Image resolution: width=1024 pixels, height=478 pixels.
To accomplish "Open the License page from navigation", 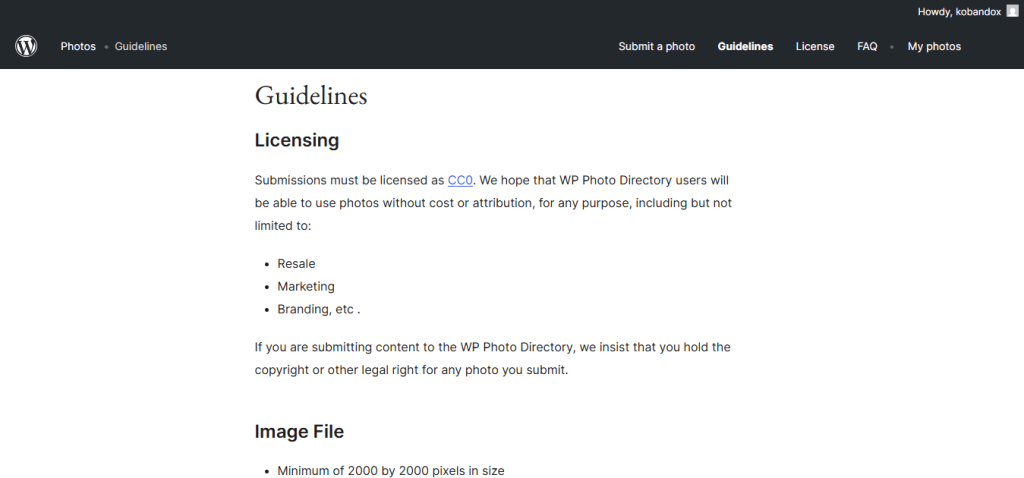I will [815, 46].
